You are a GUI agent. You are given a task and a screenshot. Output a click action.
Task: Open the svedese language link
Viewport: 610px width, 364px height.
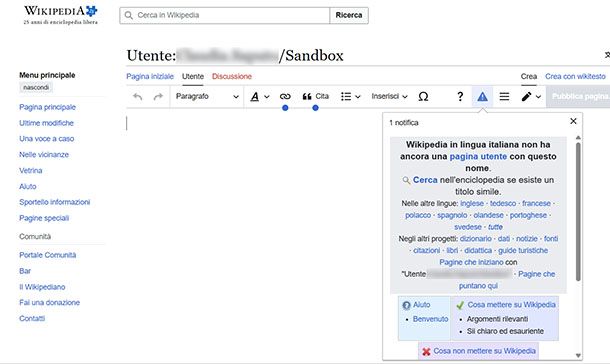(468, 227)
